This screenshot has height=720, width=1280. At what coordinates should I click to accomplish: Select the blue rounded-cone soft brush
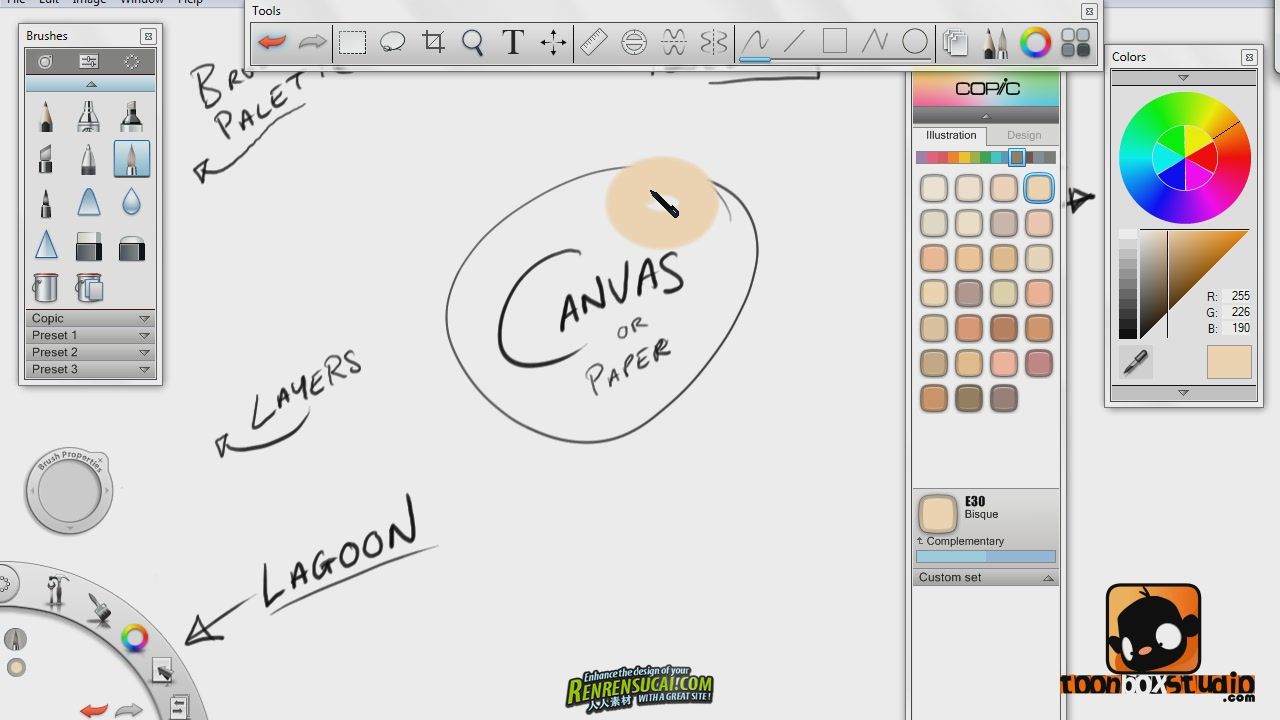(88, 203)
